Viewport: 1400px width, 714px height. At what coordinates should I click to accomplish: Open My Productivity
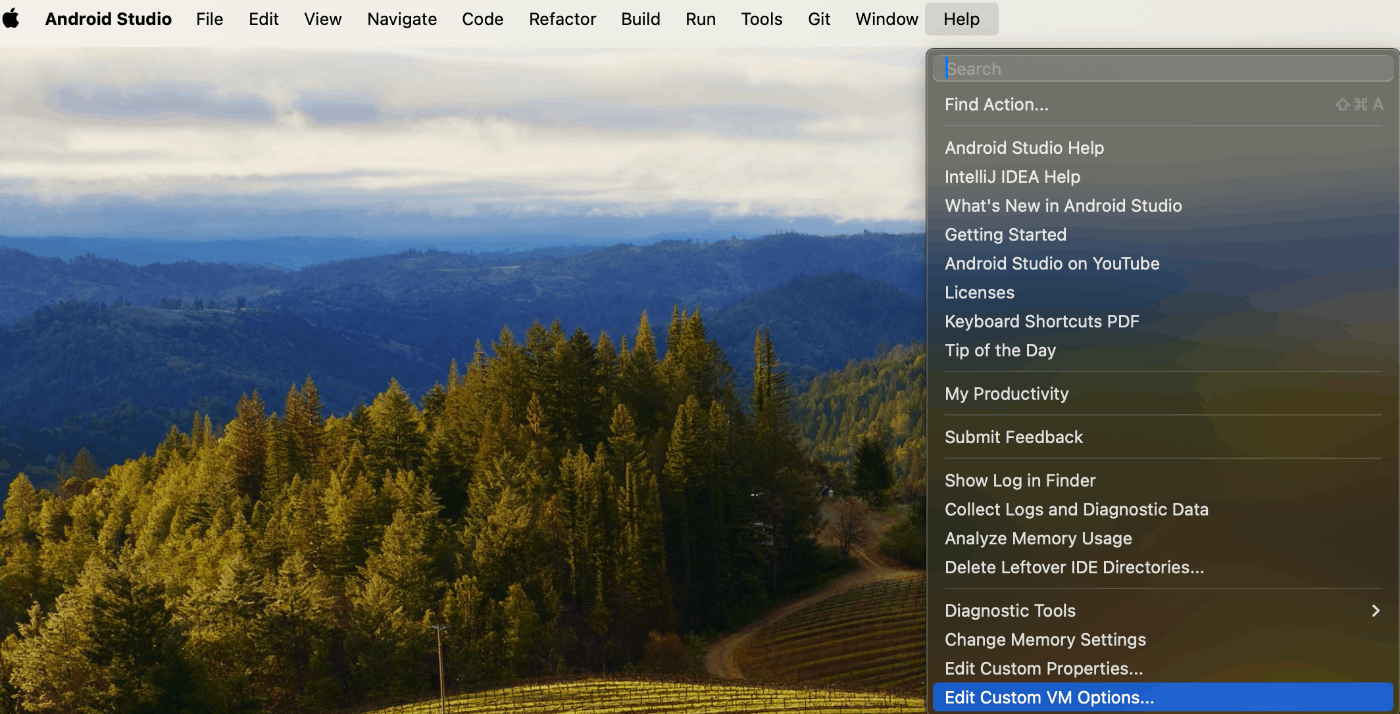1163,393
